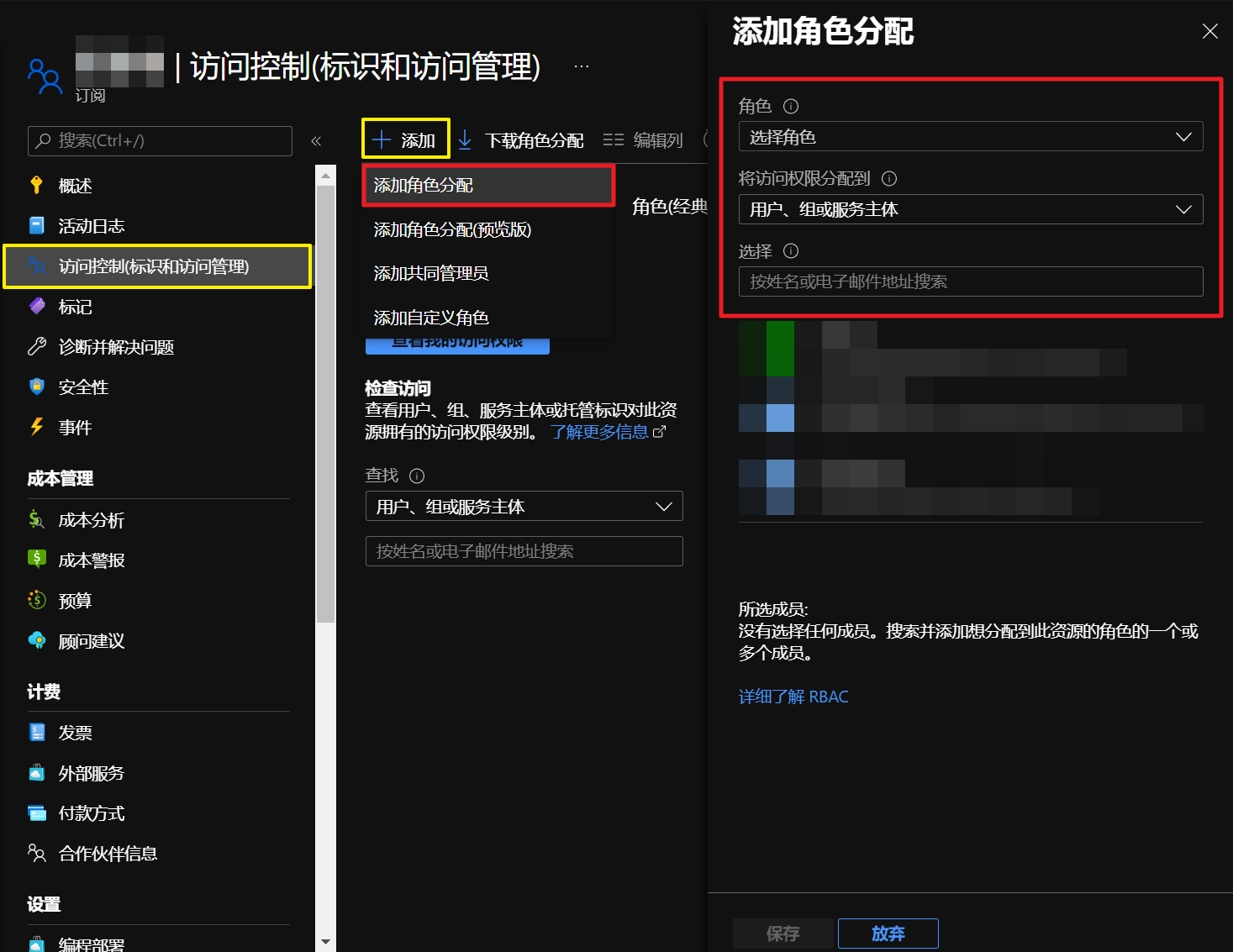Open 活动日志 via its blue log icon
The image size is (1233, 952).
click(36, 226)
